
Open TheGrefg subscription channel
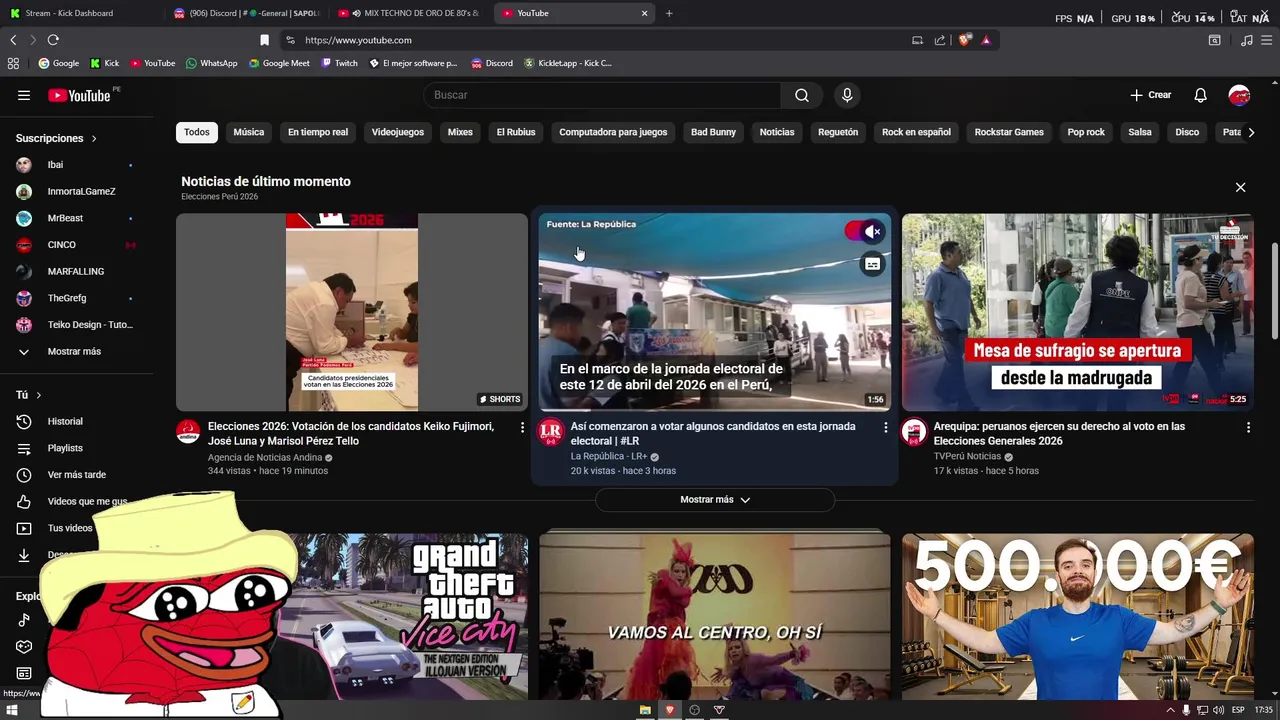(x=77, y=298)
